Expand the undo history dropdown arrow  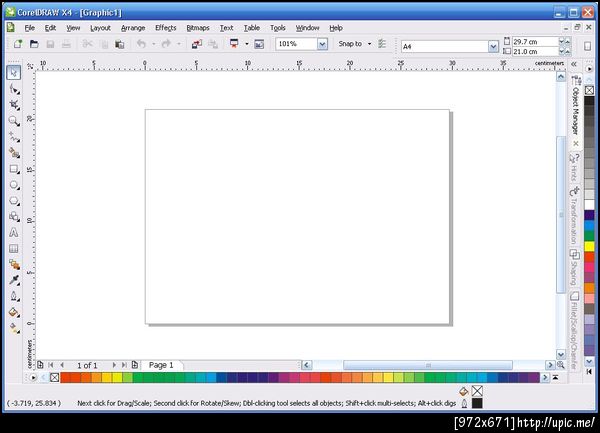[x=153, y=44]
